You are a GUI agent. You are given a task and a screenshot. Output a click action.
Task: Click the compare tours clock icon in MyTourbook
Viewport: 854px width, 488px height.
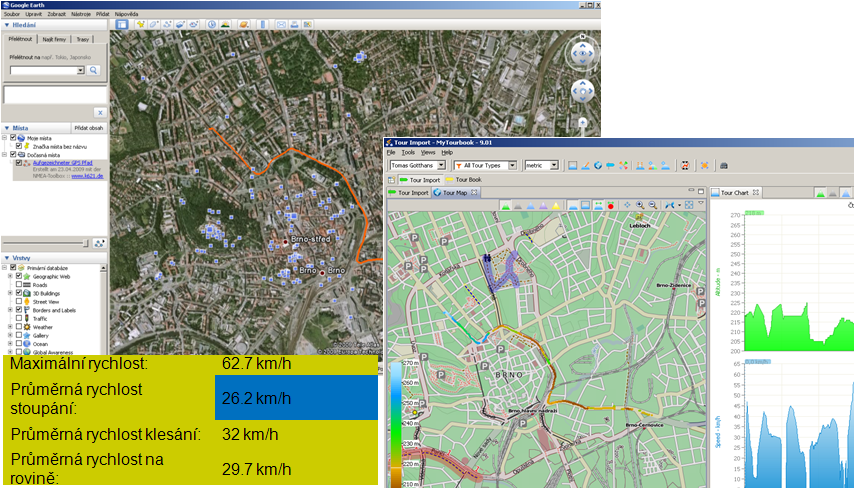[x=685, y=166]
